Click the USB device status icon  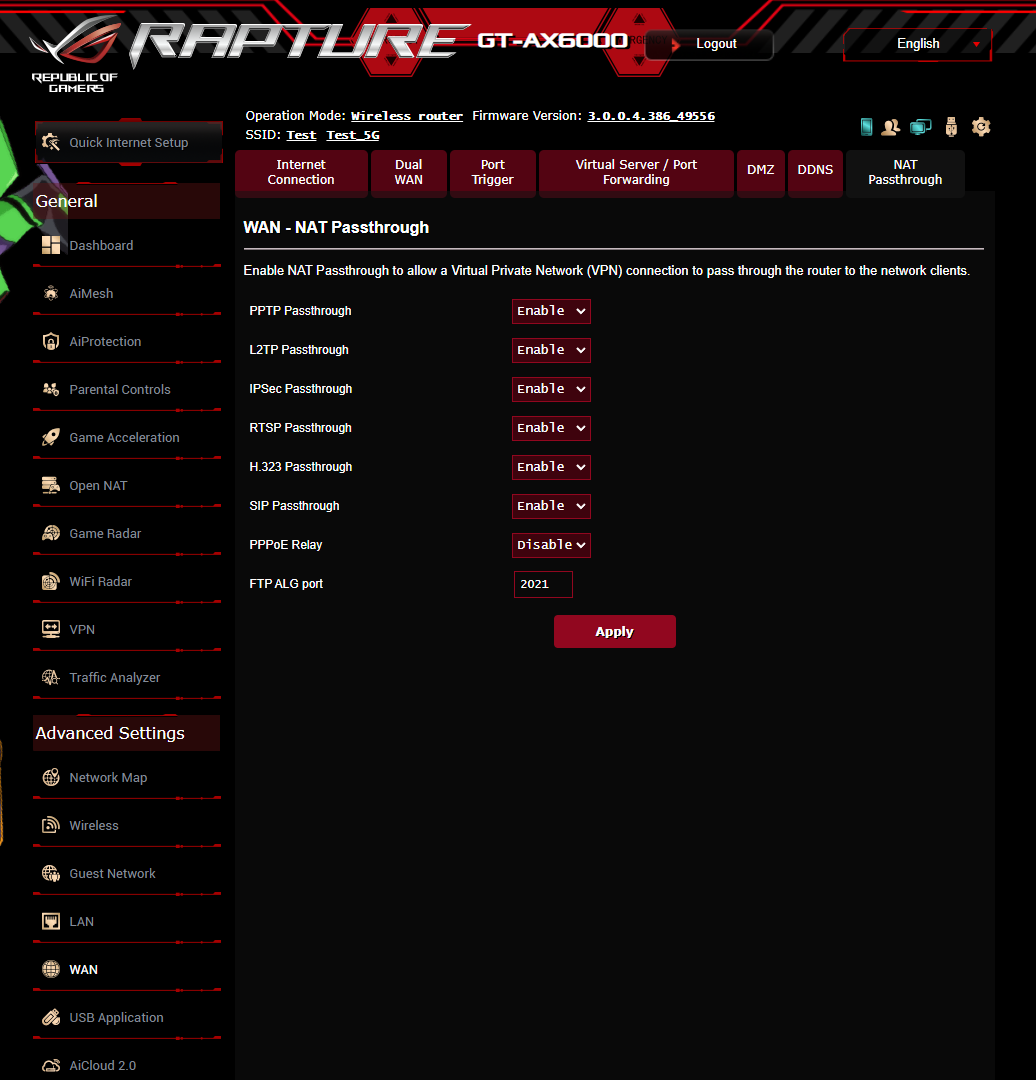pos(951,127)
